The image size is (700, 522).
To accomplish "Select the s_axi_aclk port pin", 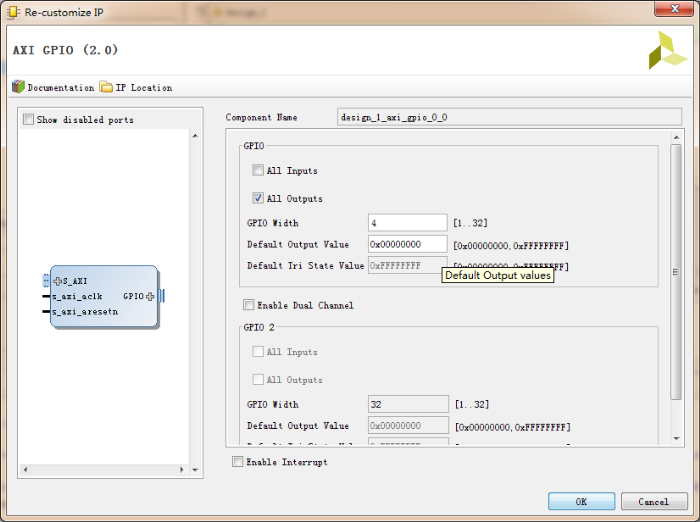I will [46, 297].
